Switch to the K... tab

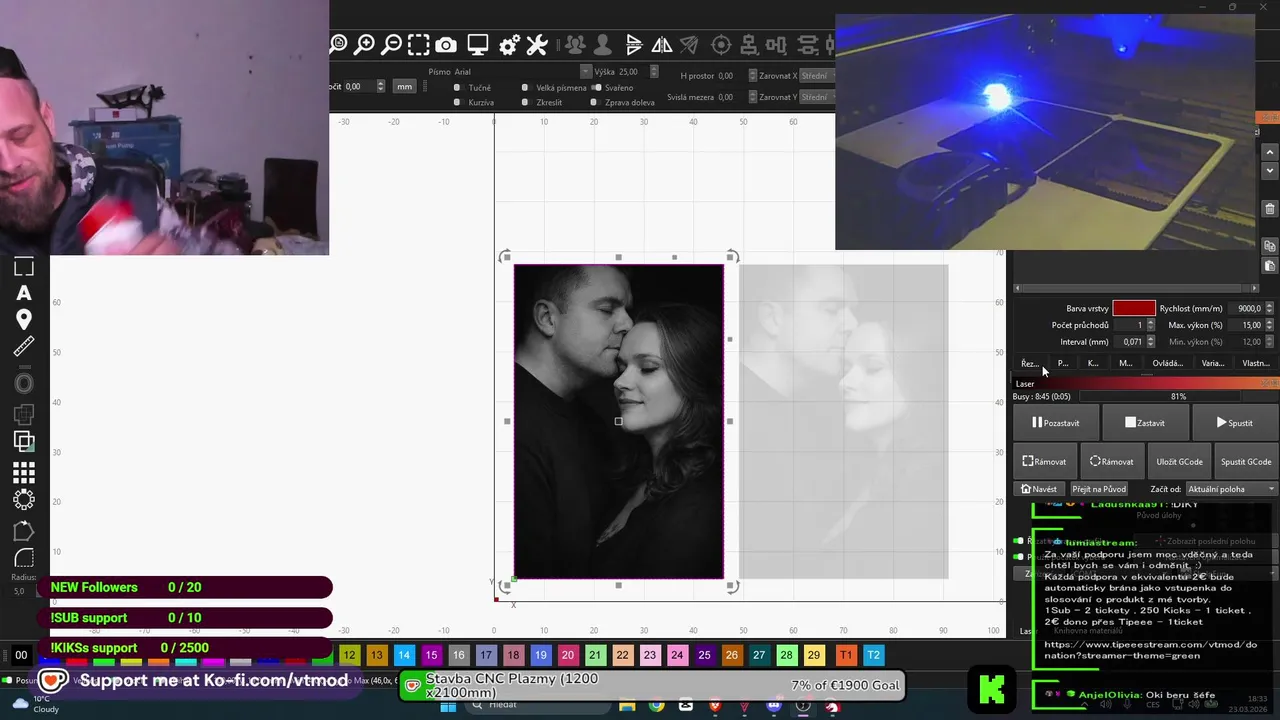coord(1093,363)
